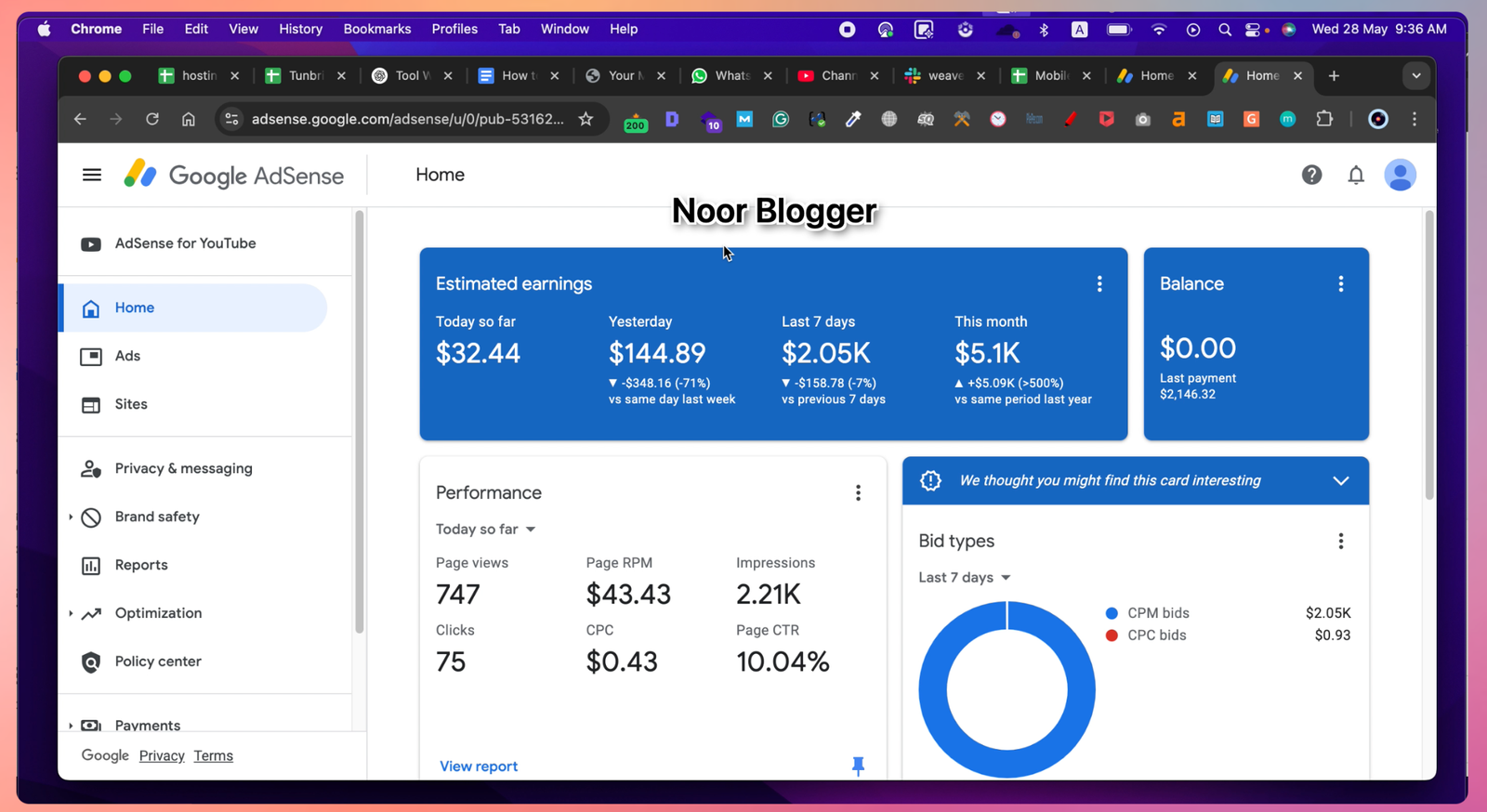This screenshot has width=1487, height=812.
Task: Expand the Optimization section arrow
Action: (x=71, y=613)
